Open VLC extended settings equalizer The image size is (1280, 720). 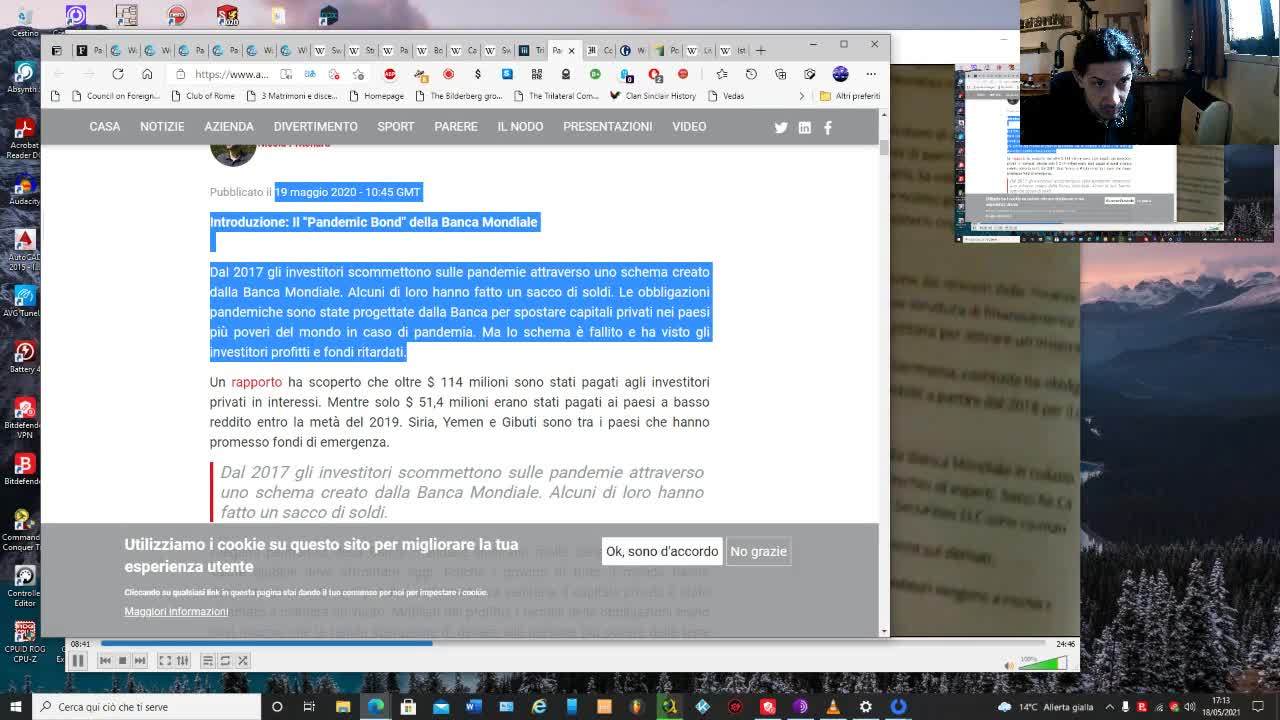[x=182, y=660]
